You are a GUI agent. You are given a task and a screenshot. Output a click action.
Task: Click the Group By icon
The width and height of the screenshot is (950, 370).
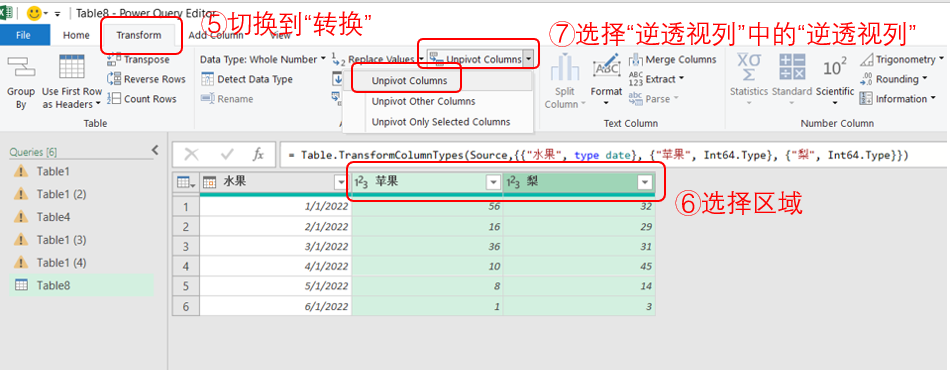[x=21, y=68]
